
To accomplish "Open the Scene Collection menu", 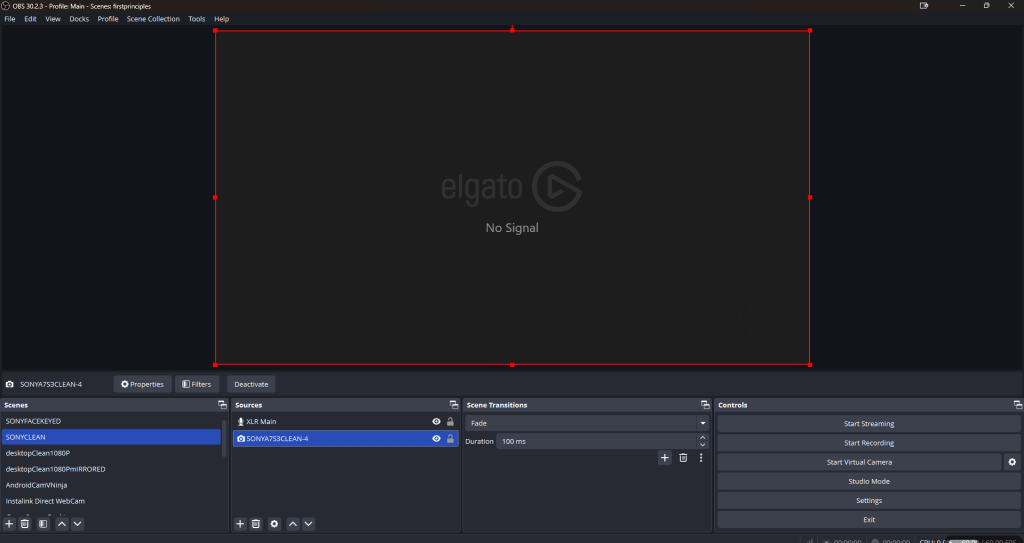I will pos(153,19).
